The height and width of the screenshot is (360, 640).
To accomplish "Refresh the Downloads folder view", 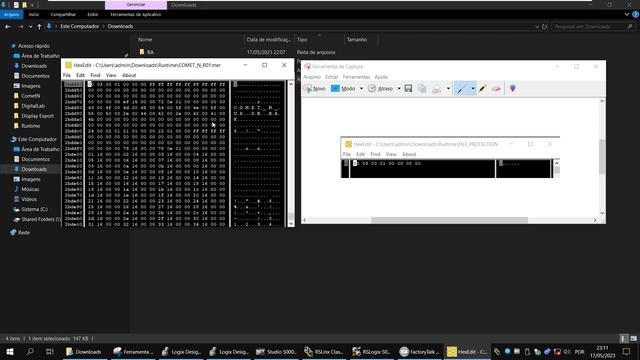I will point(544,27).
